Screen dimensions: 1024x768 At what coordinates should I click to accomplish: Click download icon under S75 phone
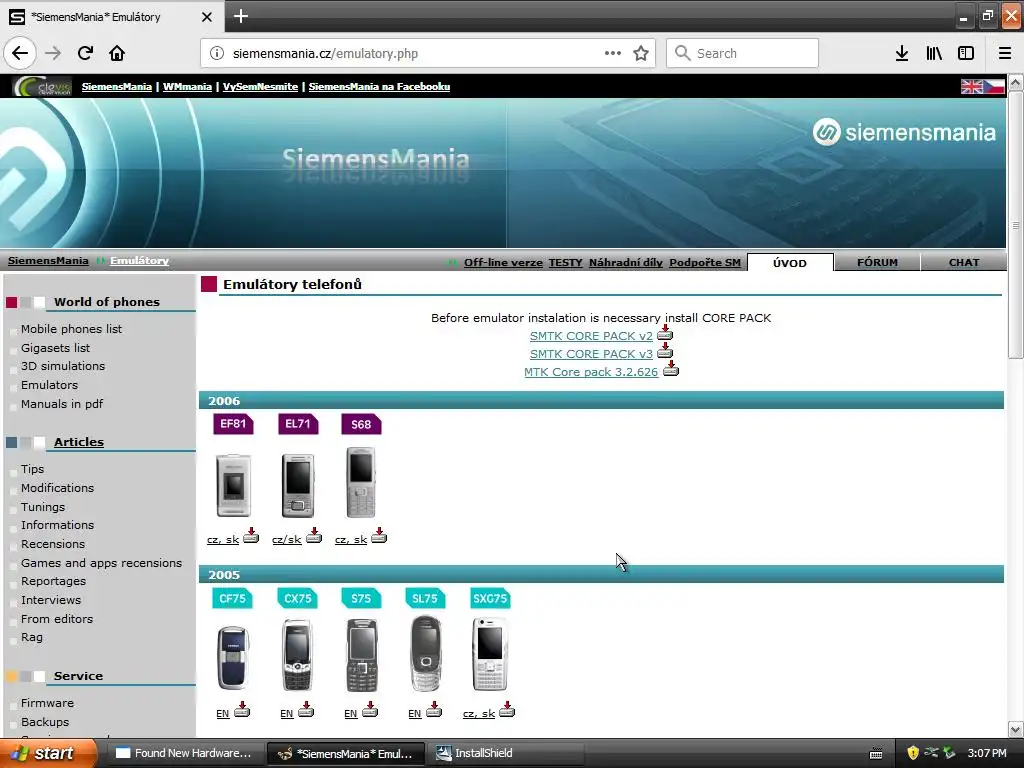pyautogui.click(x=370, y=709)
